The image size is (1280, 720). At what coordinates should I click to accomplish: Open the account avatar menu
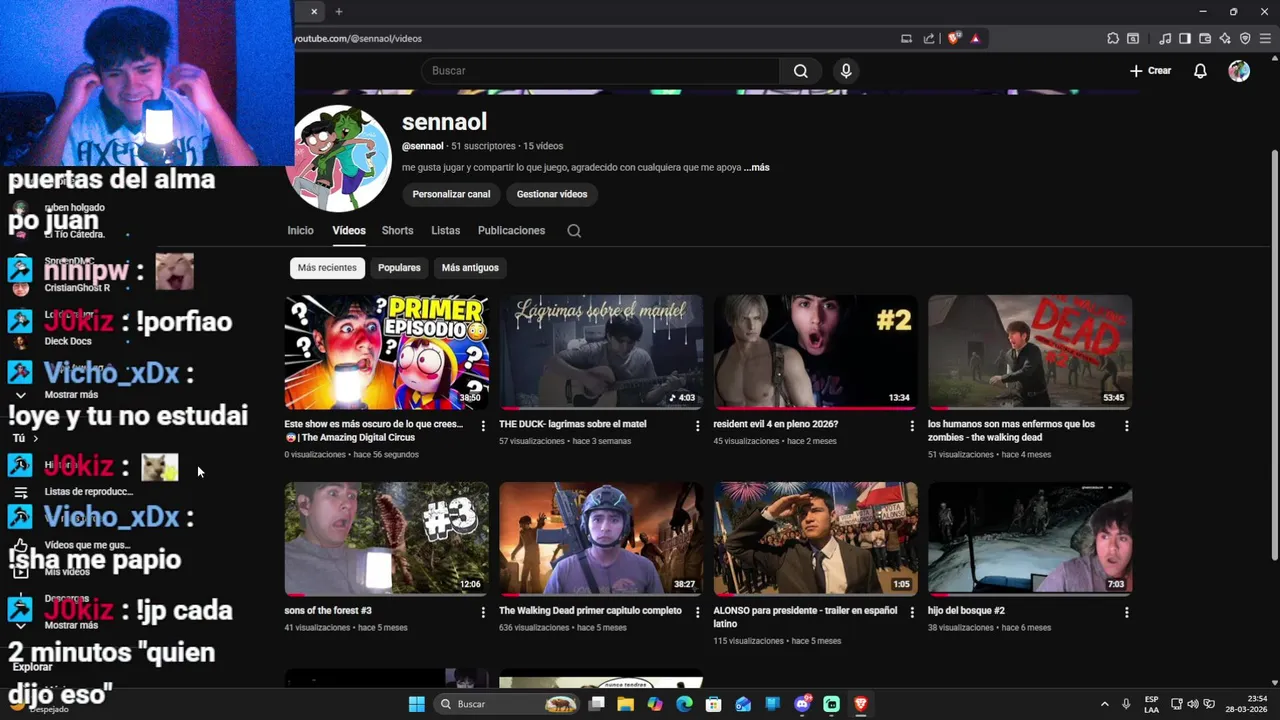click(1239, 71)
